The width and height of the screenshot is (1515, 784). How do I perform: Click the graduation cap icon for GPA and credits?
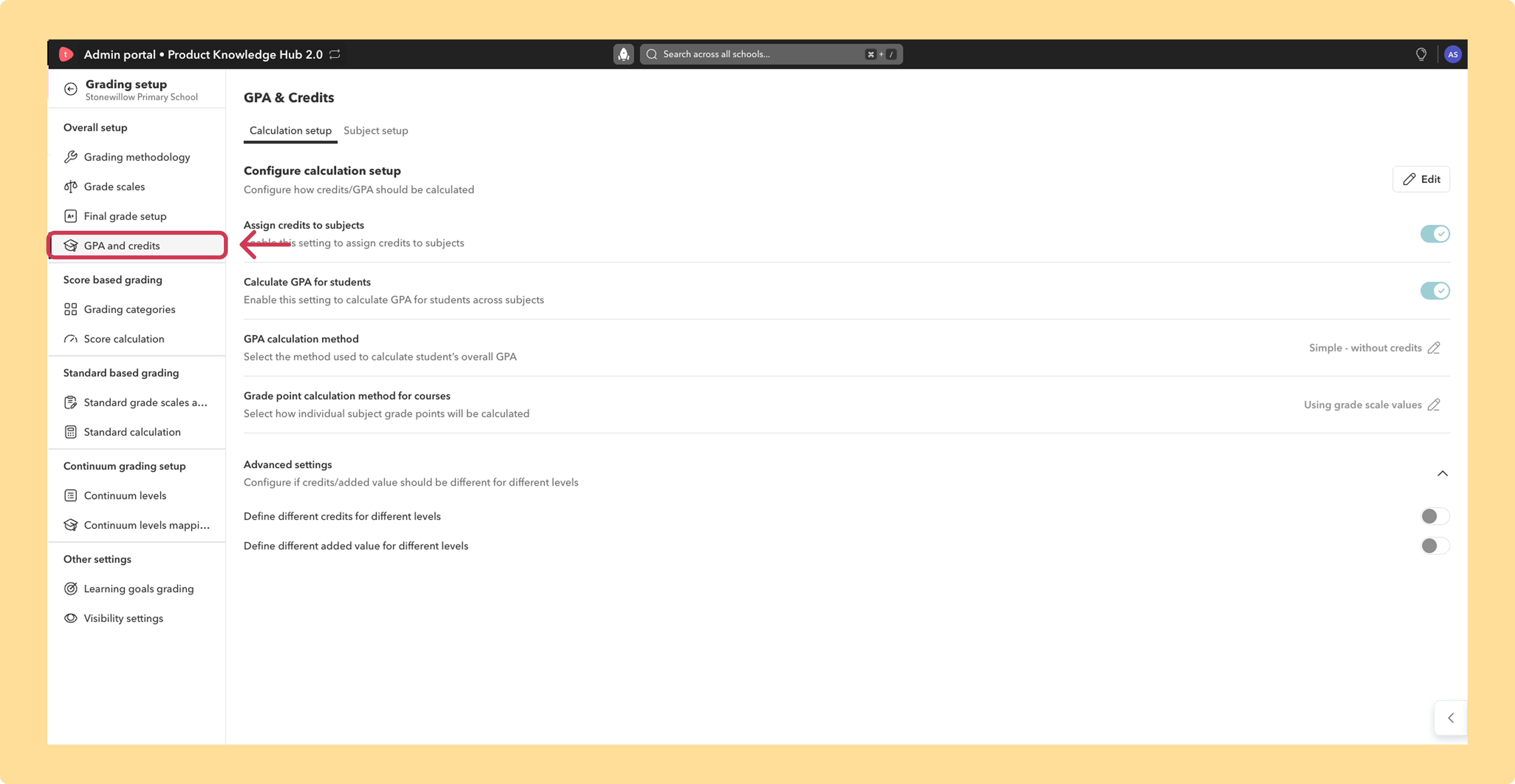click(71, 245)
